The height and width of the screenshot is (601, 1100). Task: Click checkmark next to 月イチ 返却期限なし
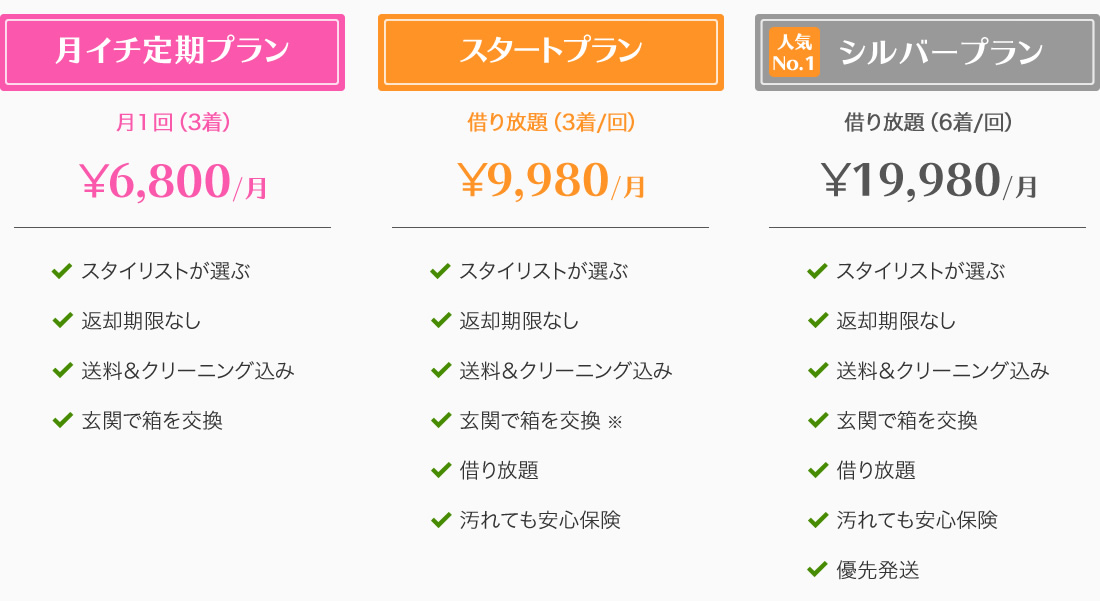(x=62, y=320)
